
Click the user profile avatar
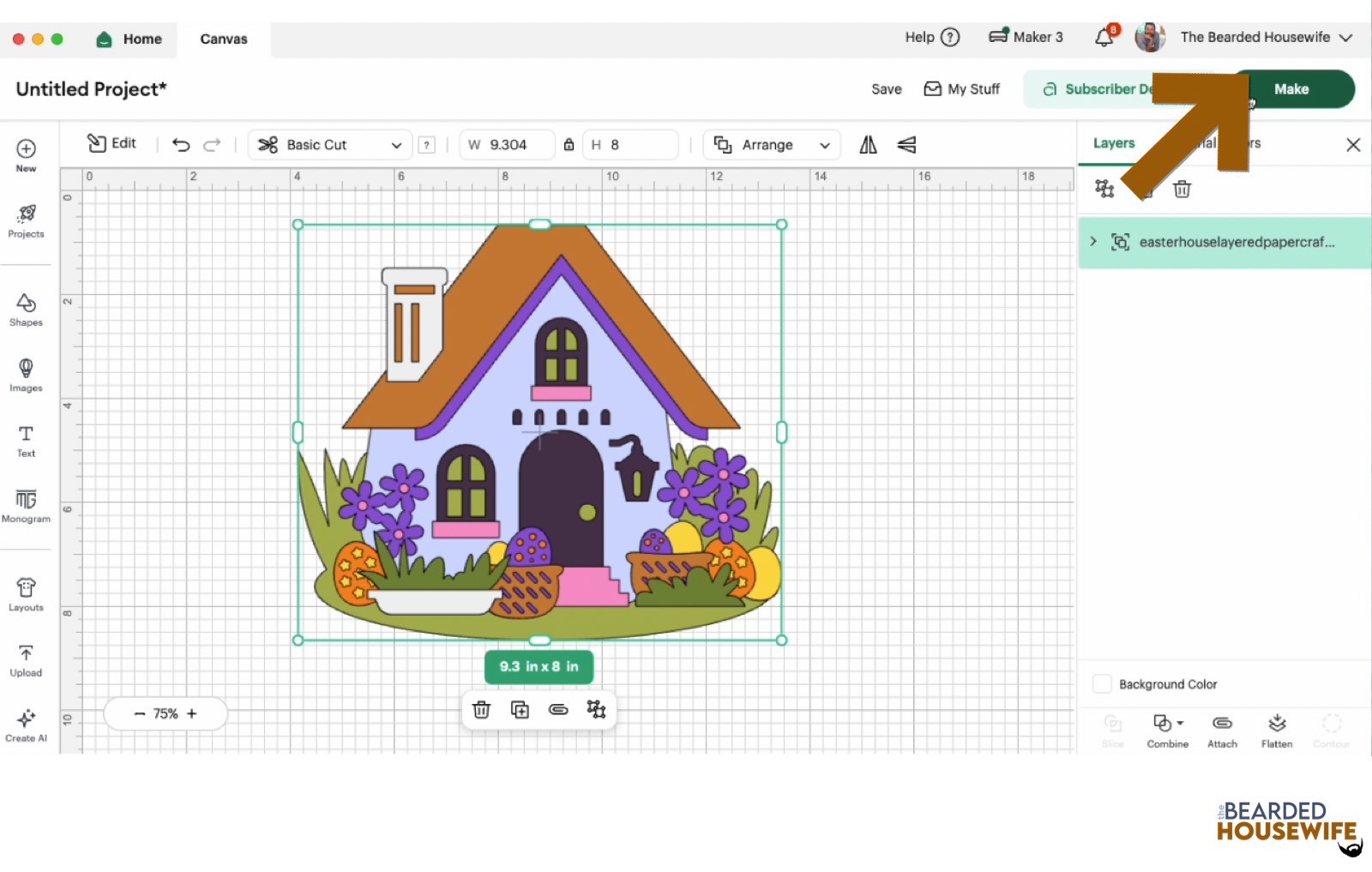pos(1150,37)
